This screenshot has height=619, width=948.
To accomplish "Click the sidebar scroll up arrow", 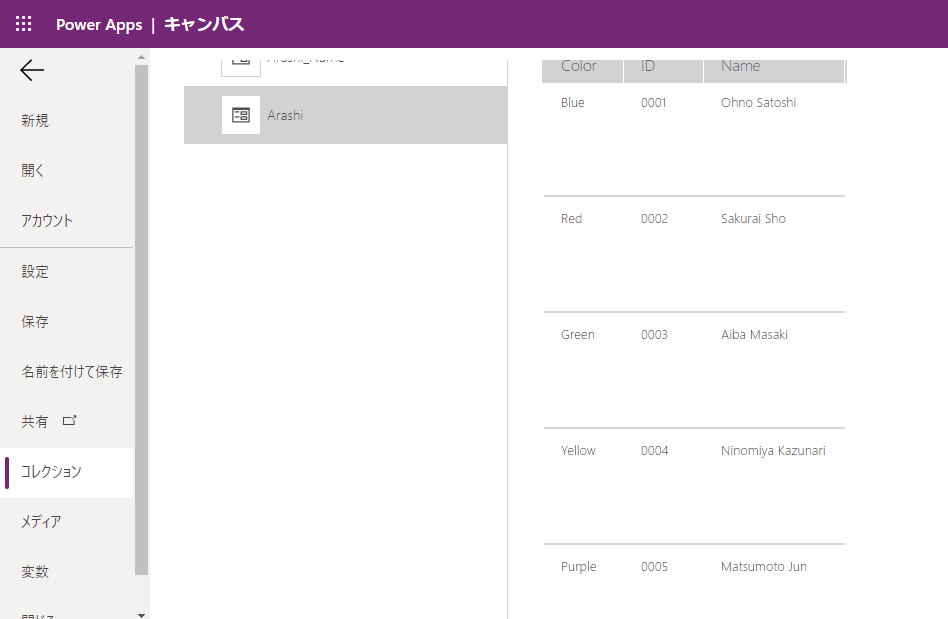I will (141, 57).
